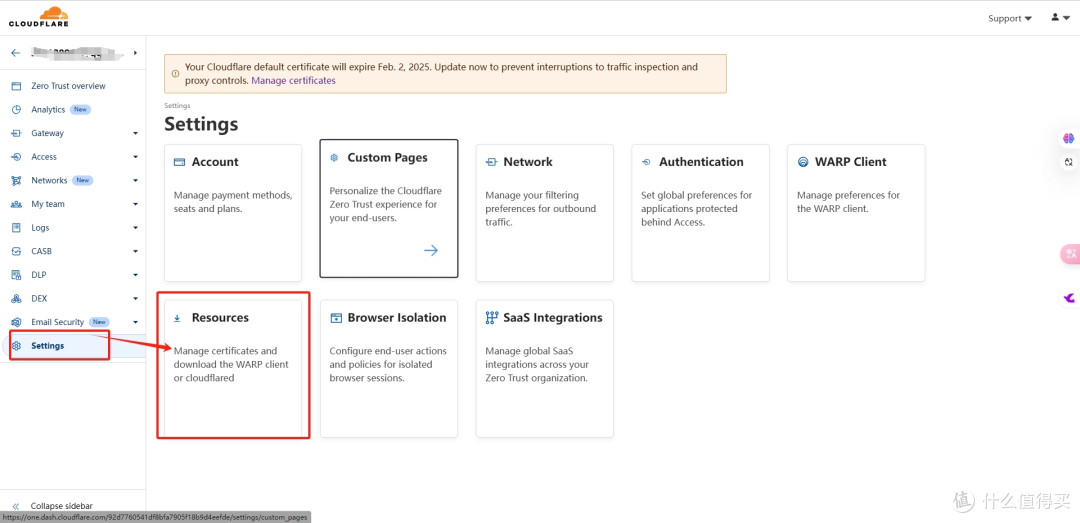Click the CASB sidebar icon
1080x523 pixels.
(17, 252)
